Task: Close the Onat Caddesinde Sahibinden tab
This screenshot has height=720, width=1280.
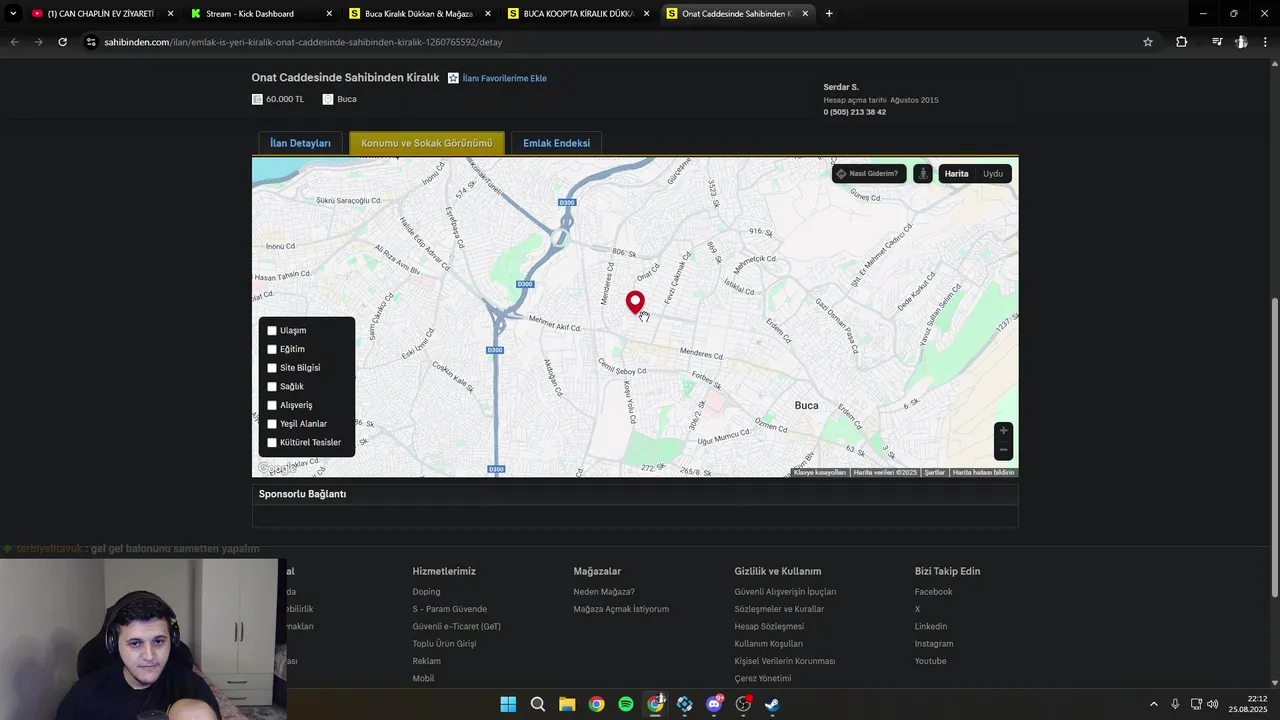Action: (x=804, y=14)
